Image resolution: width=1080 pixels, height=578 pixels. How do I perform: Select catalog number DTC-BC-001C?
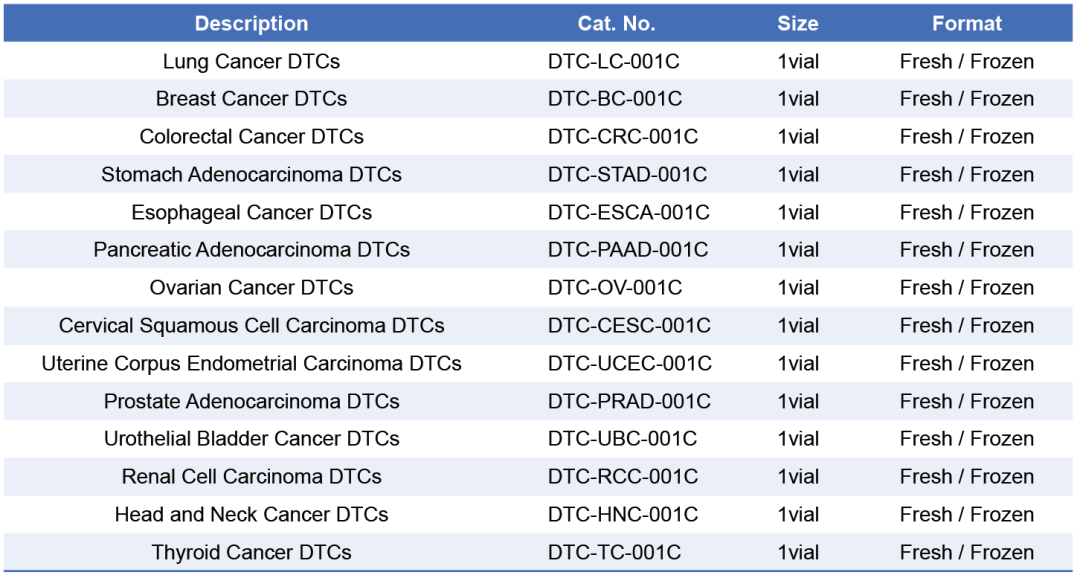point(614,99)
